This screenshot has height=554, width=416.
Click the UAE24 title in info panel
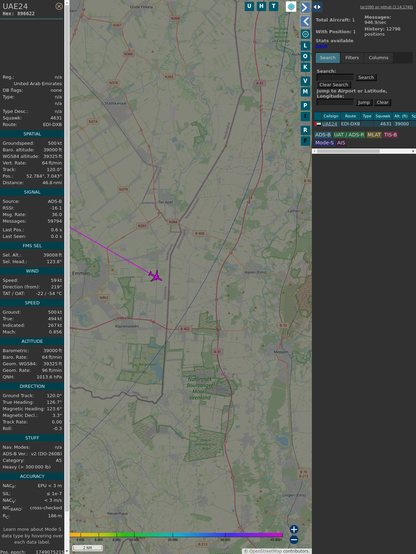[15, 6]
